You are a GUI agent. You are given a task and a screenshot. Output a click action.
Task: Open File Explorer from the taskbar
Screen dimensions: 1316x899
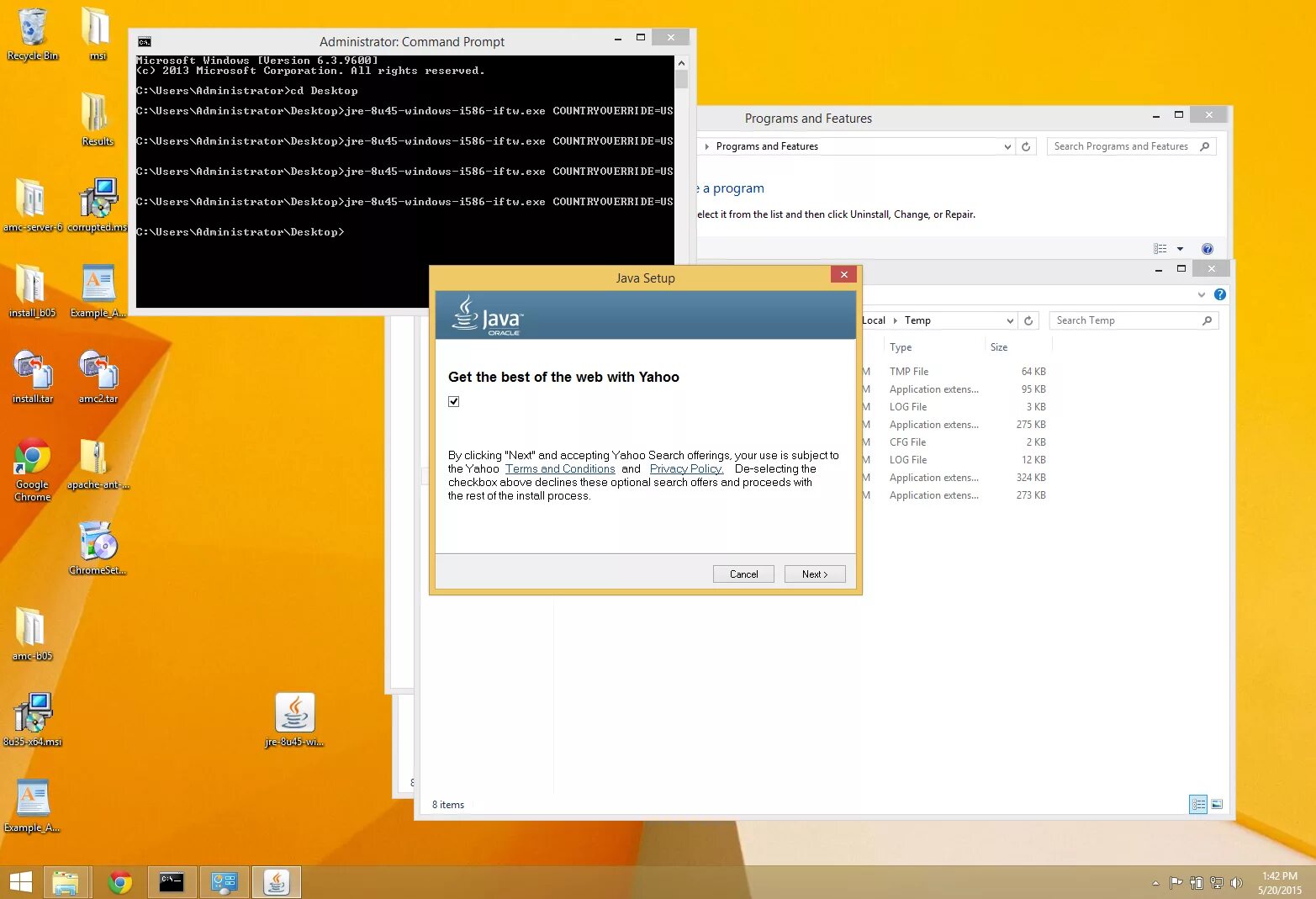(x=65, y=882)
